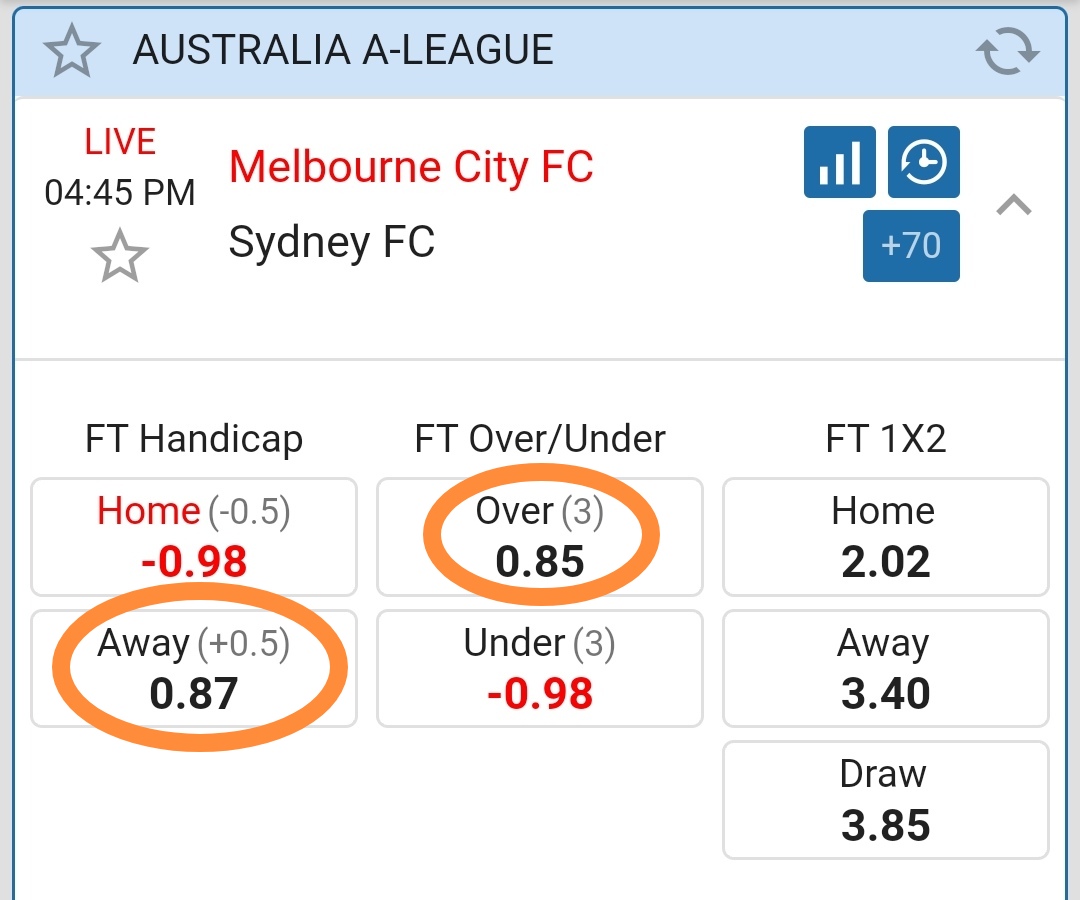
Task: Show +70 more betting markets
Action: coord(911,245)
